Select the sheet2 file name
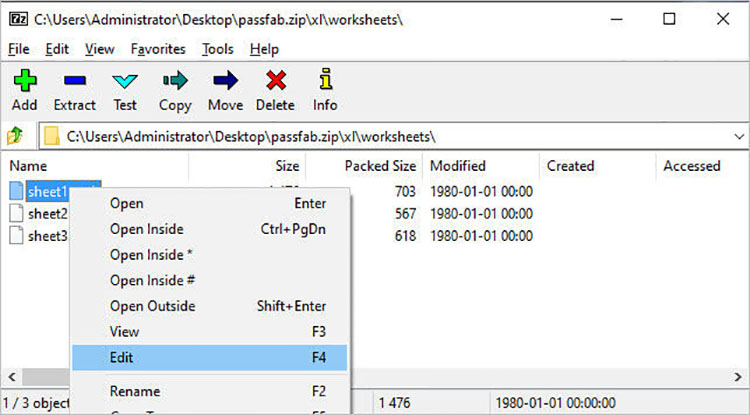This screenshot has height=415, width=750. pos(48,214)
